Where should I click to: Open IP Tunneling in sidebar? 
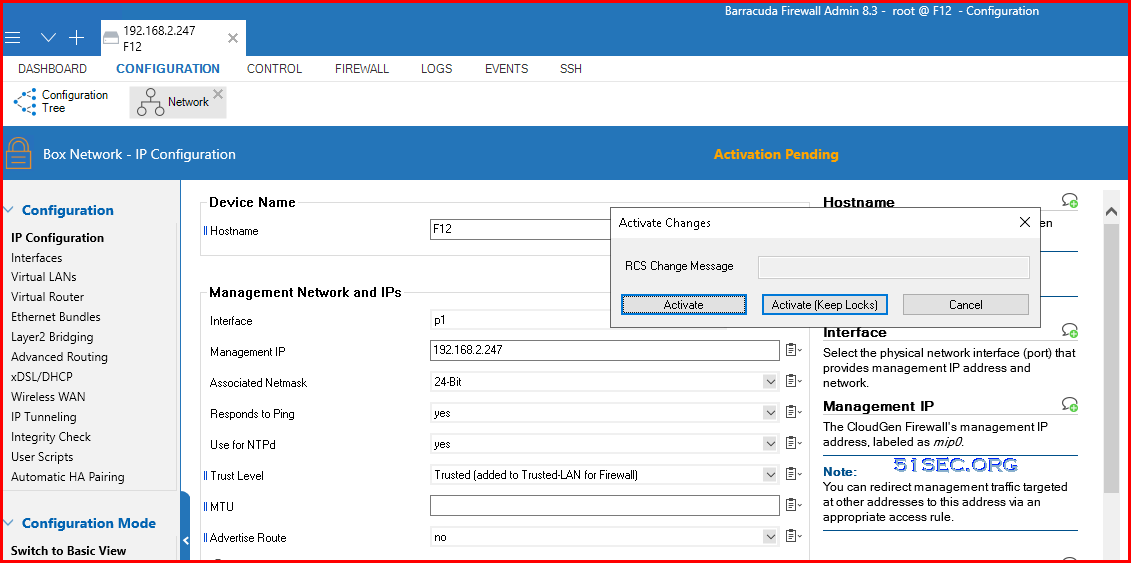click(x=43, y=417)
